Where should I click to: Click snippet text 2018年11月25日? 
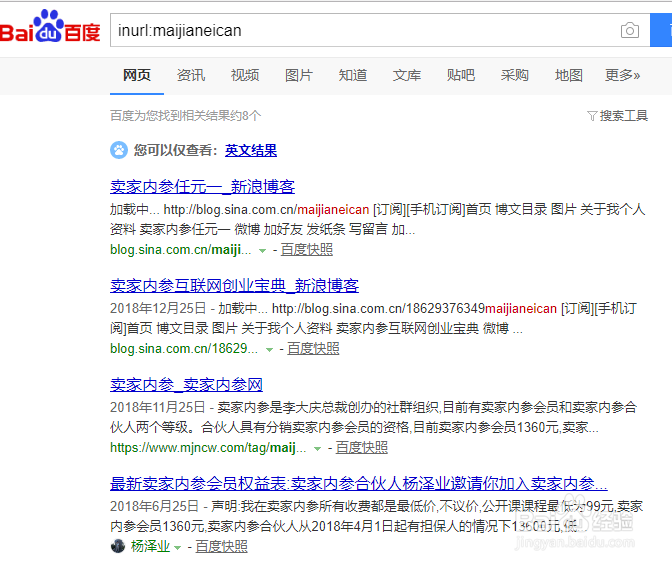[x=158, y=407]
